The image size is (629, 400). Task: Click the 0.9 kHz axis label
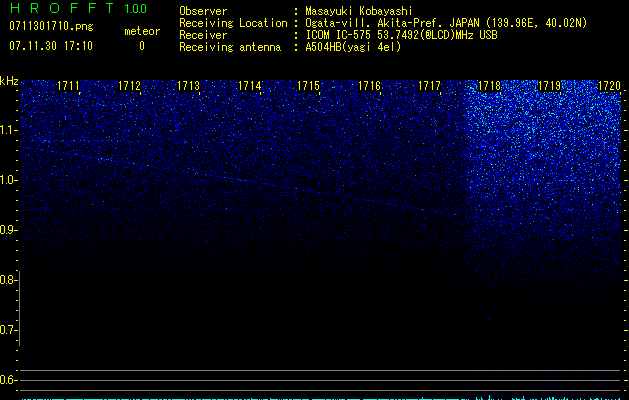8,230
